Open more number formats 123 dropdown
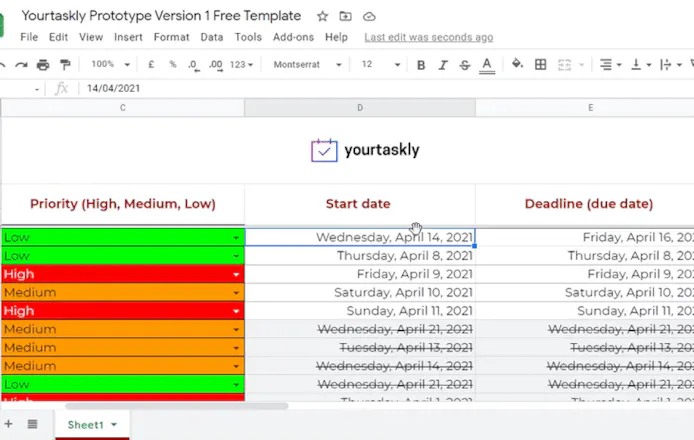Image resolution: width=694 pixels, height=440 pixels. tap(241, 65)
